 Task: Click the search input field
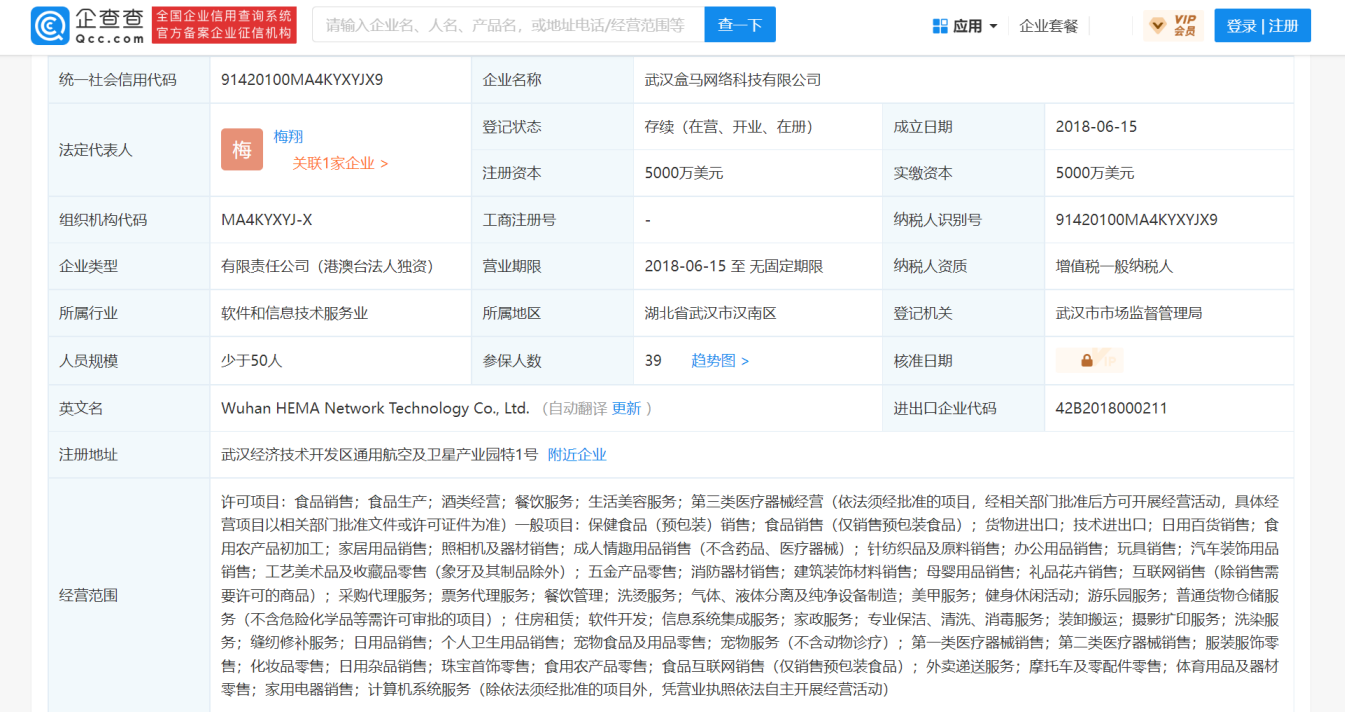(x=508, y=25)
